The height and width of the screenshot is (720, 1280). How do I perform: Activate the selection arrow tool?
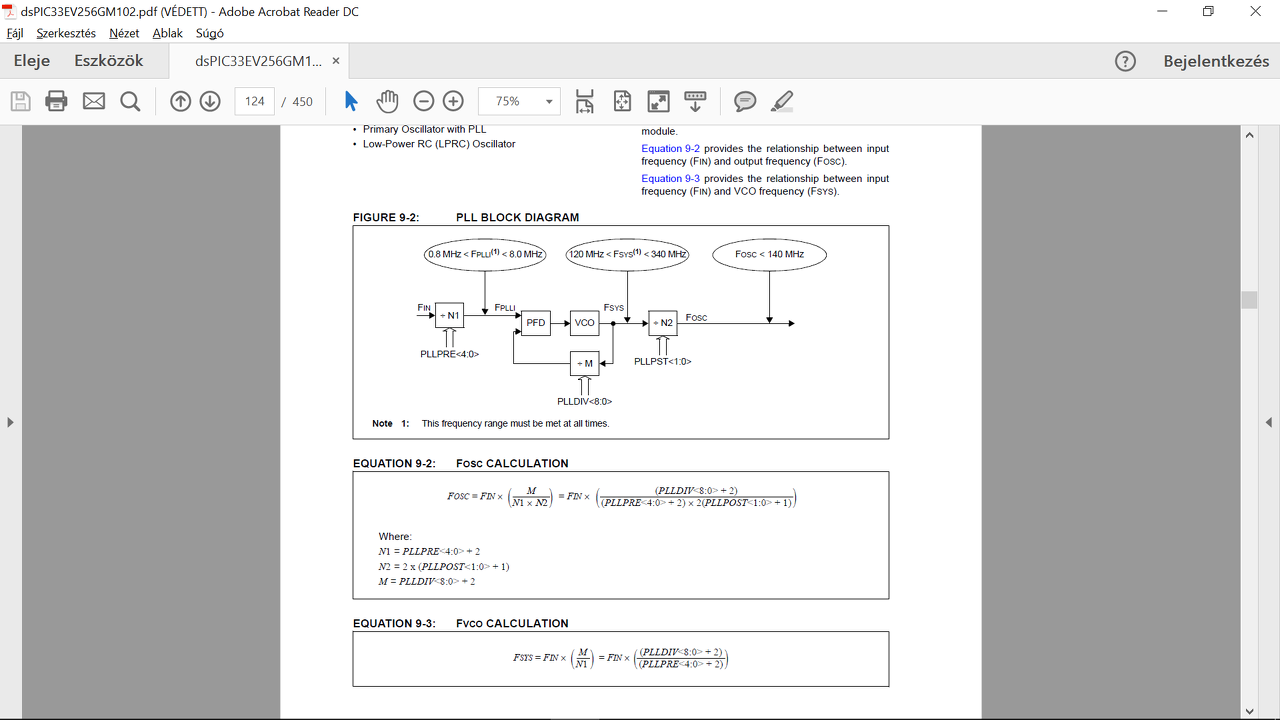click(350, 101)
